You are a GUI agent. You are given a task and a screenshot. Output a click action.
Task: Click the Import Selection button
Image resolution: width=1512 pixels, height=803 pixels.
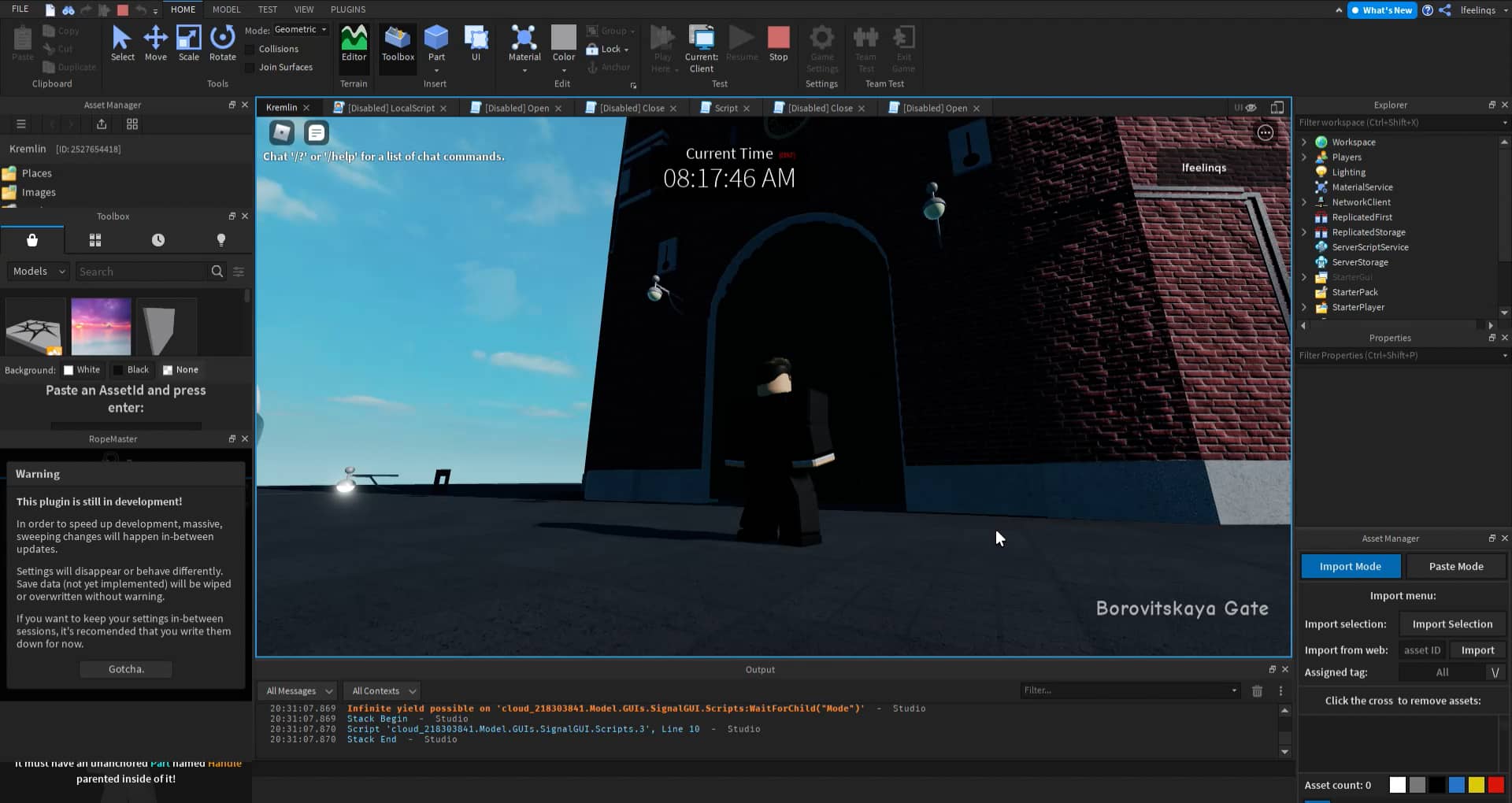(x=1451, y=624)
